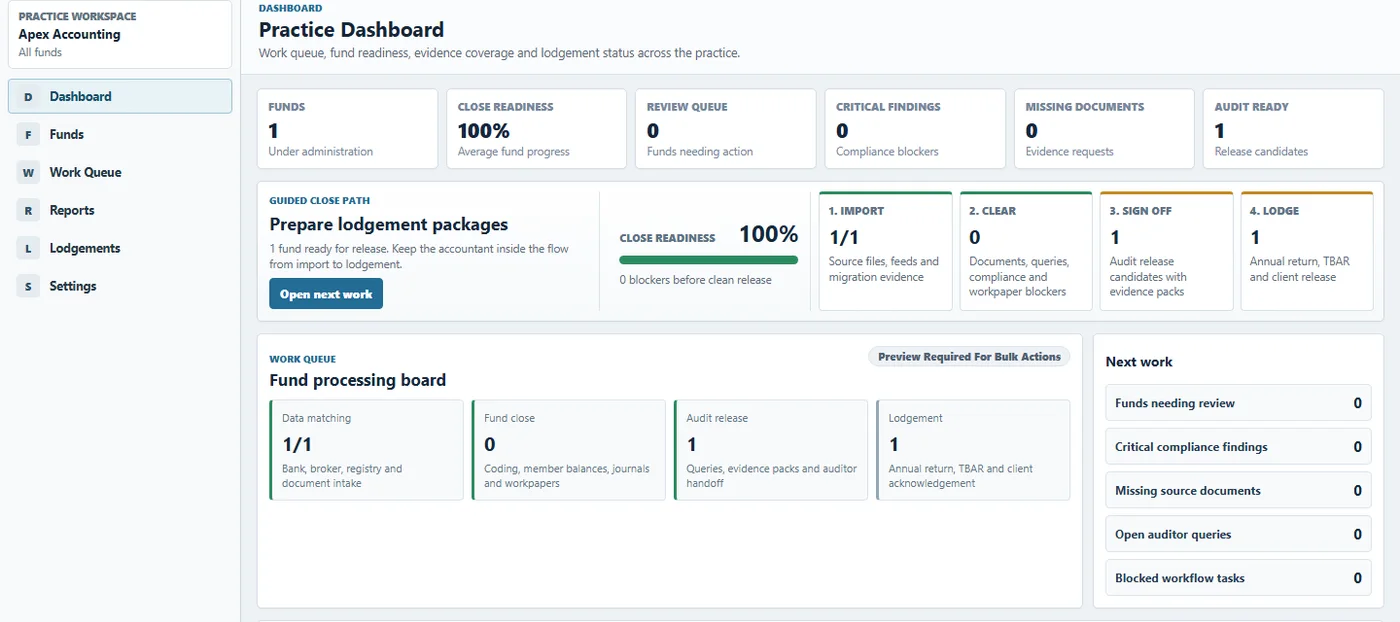Click the Prepare lodgement packages heading
The image size is (1400, 622).
click(389, 224)
